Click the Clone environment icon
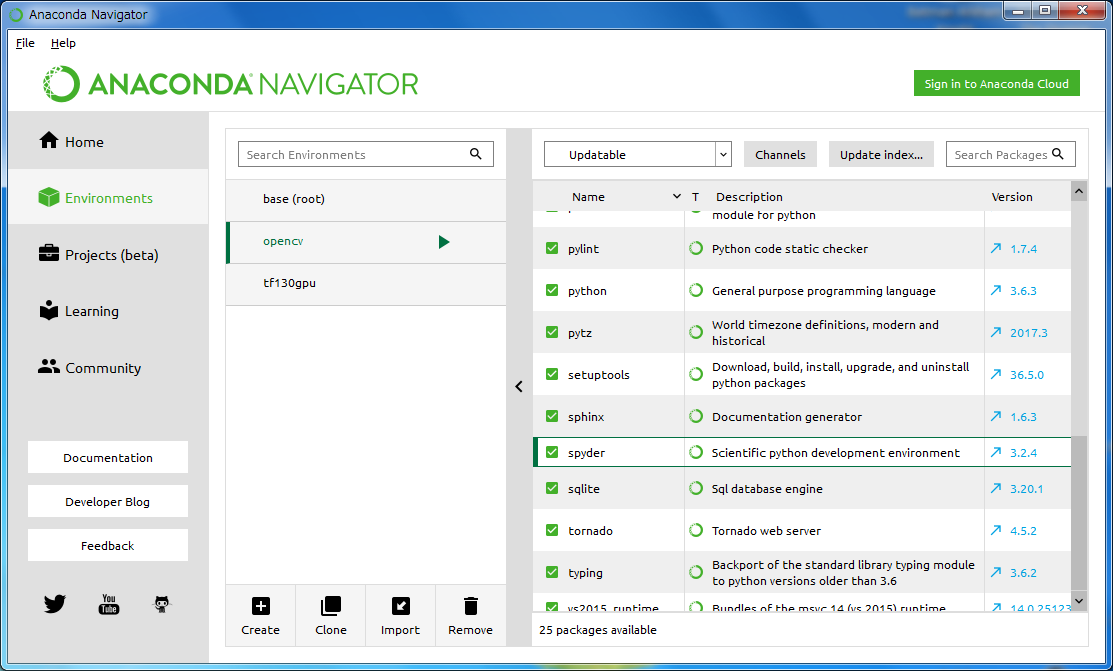This screenshot has height=671, width=1113. coord(331,606)
